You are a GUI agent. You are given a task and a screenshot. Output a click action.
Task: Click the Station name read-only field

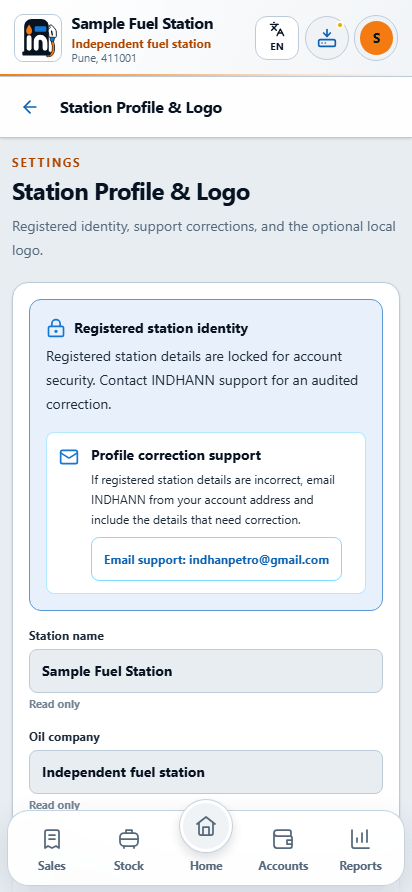[206, 671]
